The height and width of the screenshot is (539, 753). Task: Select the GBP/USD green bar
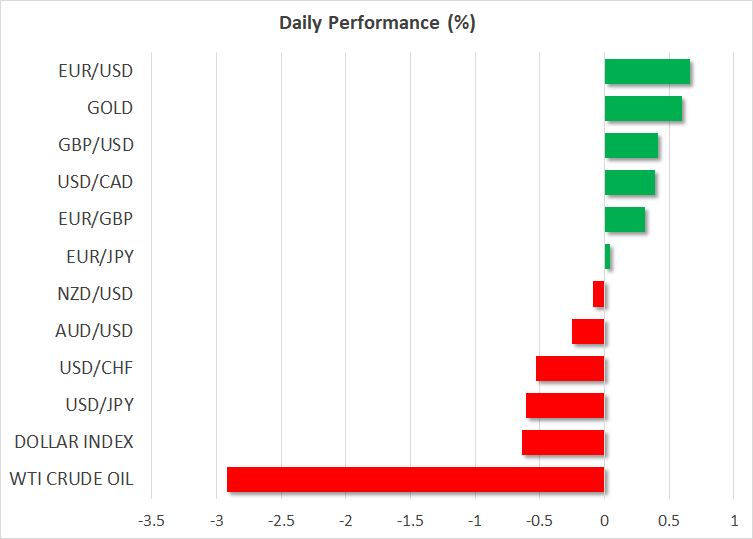(x=631, y=145)
